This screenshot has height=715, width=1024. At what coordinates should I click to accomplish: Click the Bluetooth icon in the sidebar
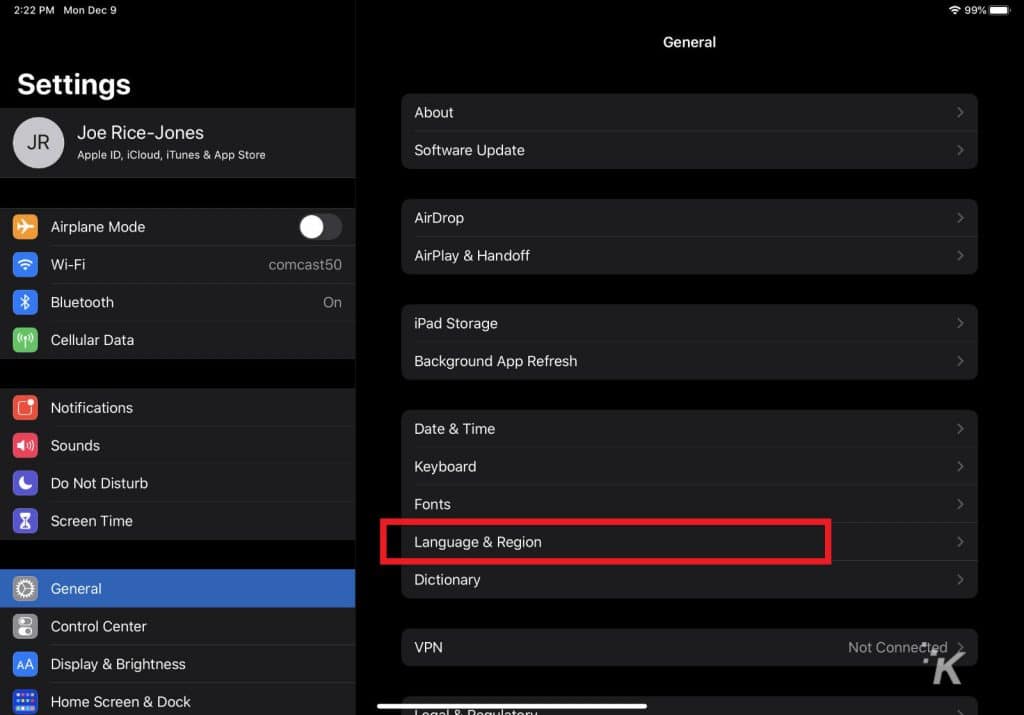coord(24,302)
